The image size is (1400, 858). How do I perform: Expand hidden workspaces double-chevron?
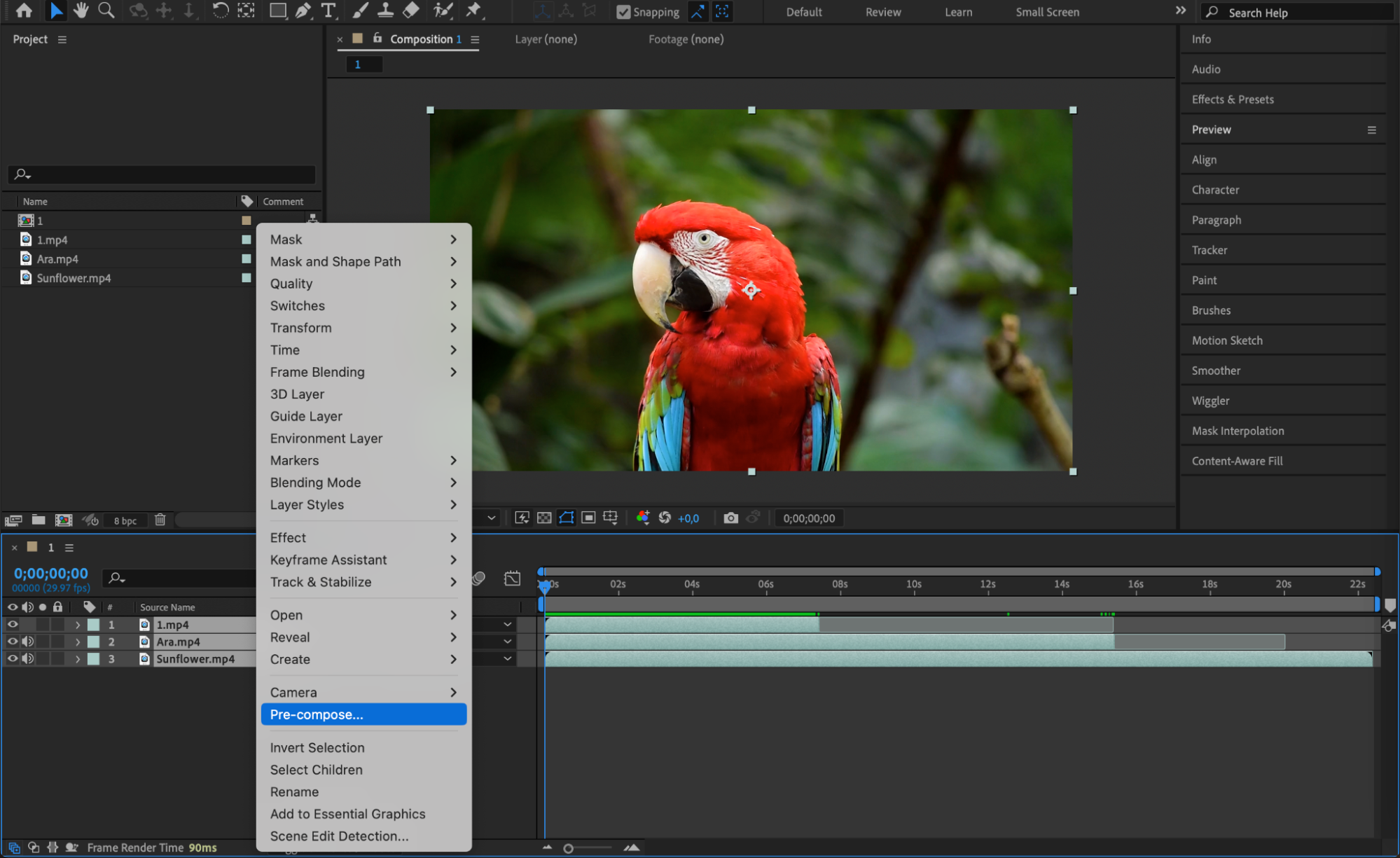point(1180,11)
